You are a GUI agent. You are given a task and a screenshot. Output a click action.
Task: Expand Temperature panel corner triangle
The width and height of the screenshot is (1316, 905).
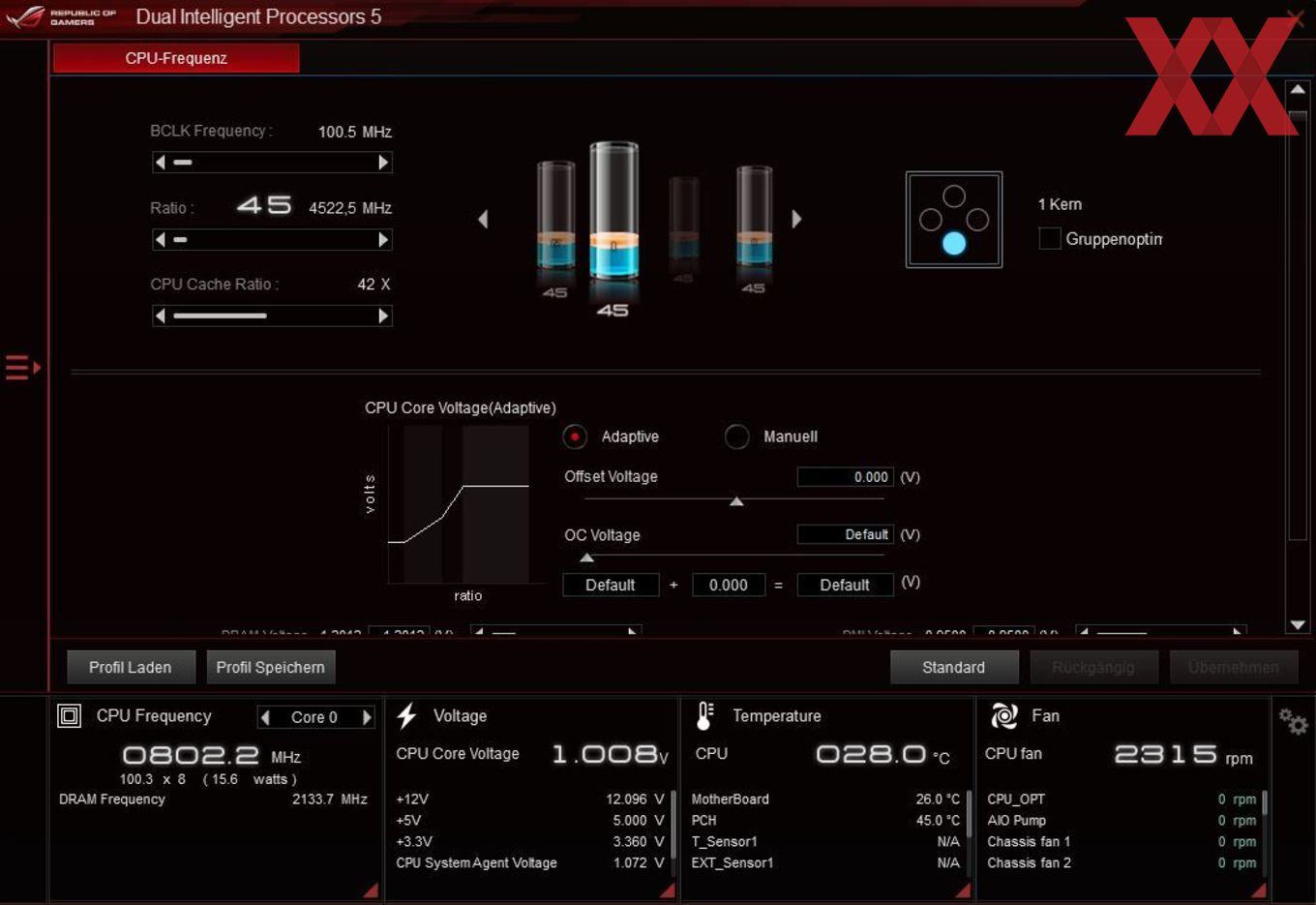(963, 890)
